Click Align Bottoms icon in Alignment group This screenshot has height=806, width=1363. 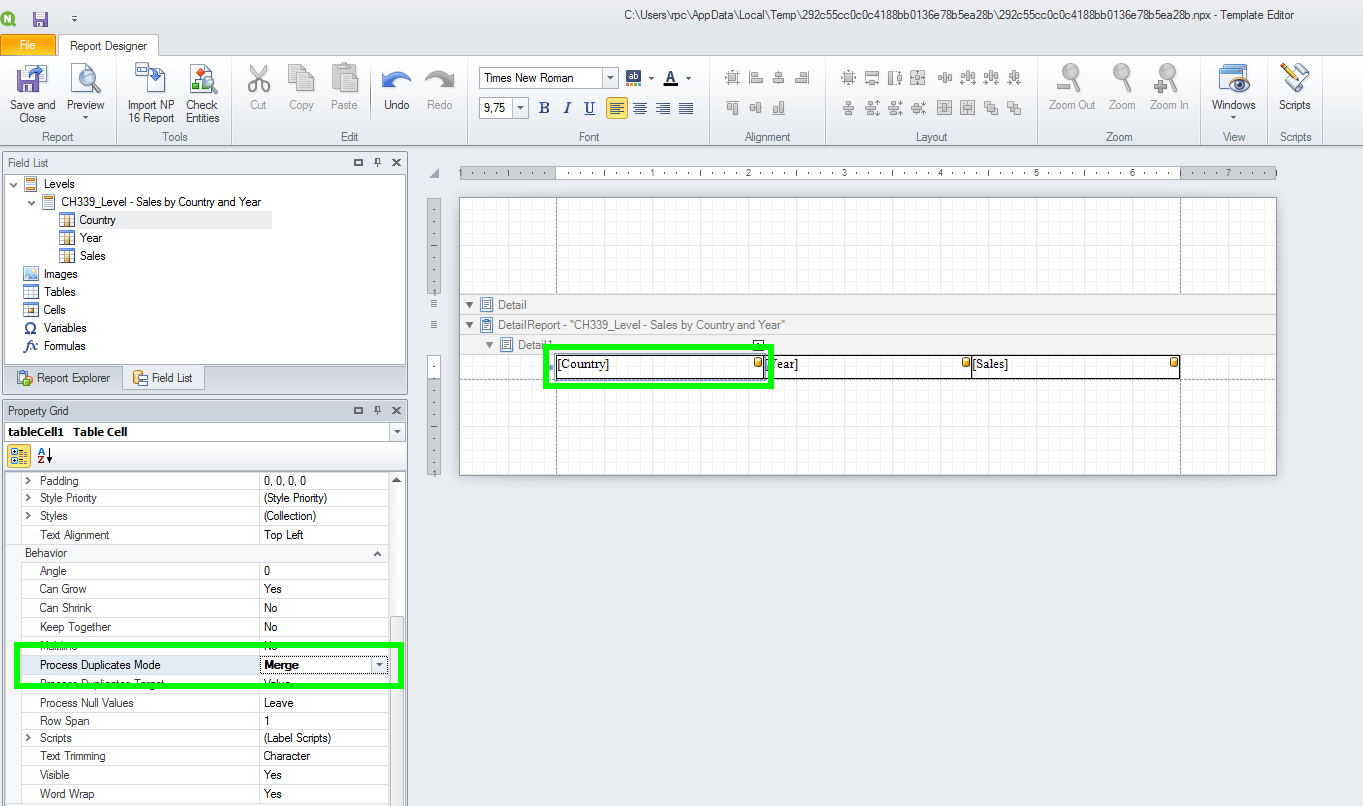[x=778, y=108]
